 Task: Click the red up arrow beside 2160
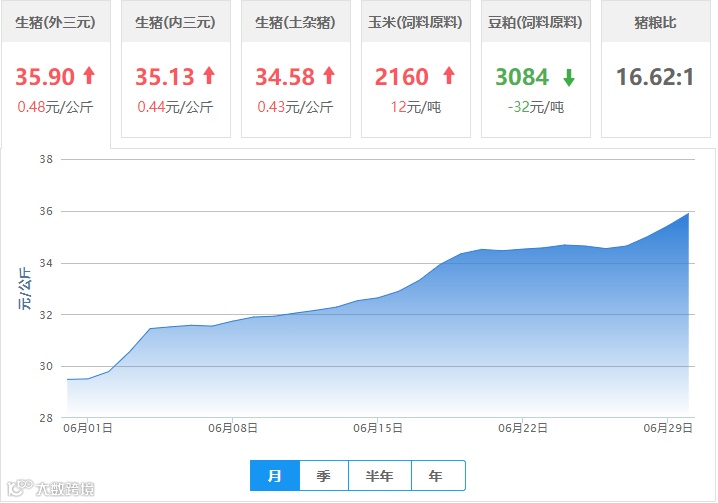(x=449, y=76)
